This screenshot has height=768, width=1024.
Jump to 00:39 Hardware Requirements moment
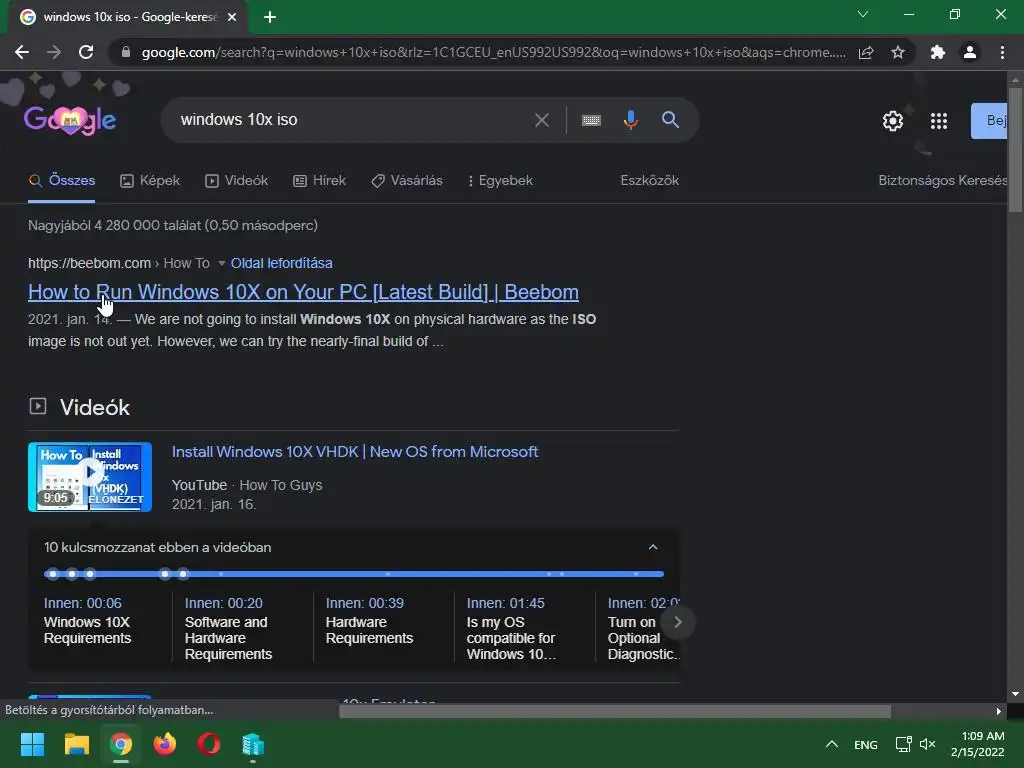tap(369, 621)
